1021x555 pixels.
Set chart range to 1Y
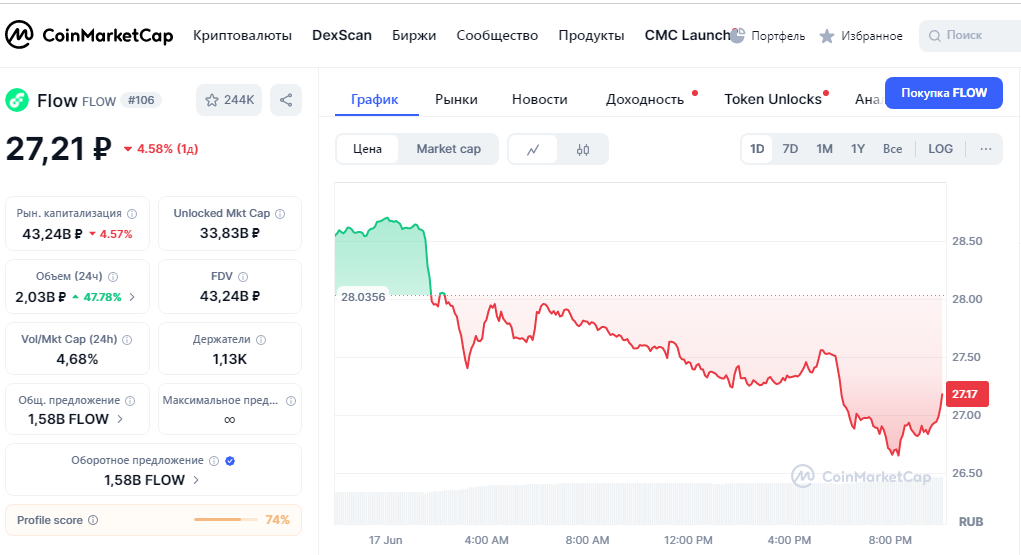click(x=858, y=149)
